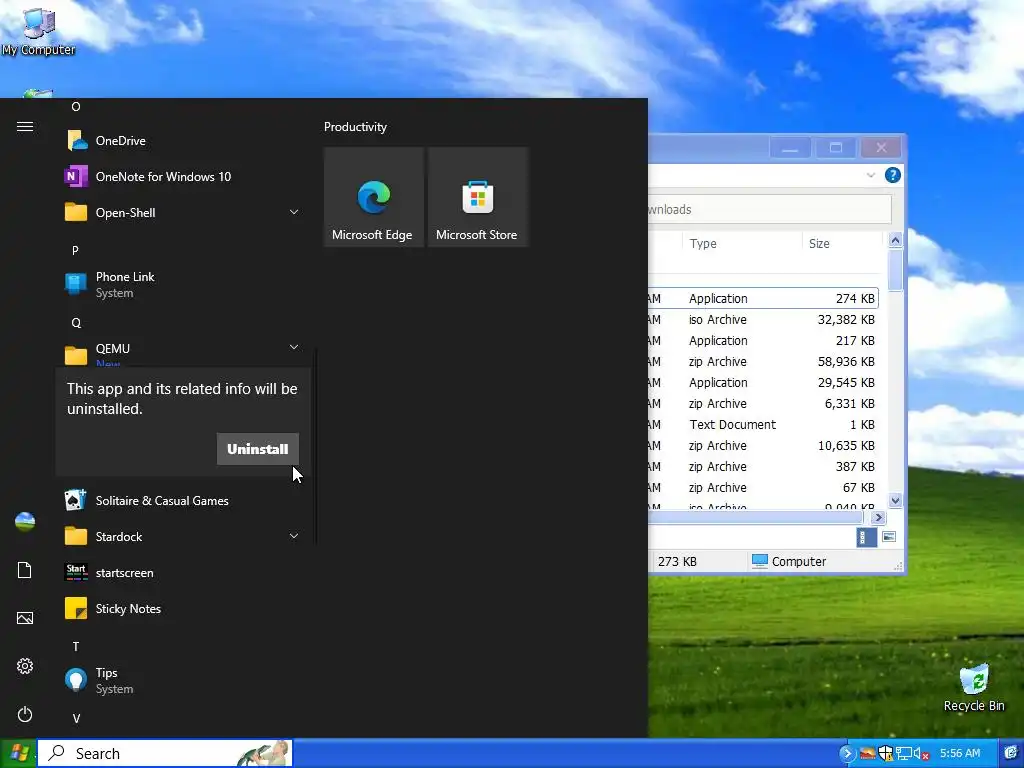Select the 10,635 KB zip Archive row
The width and height of the screenshot is (1024, 768).
pos(763,445)
